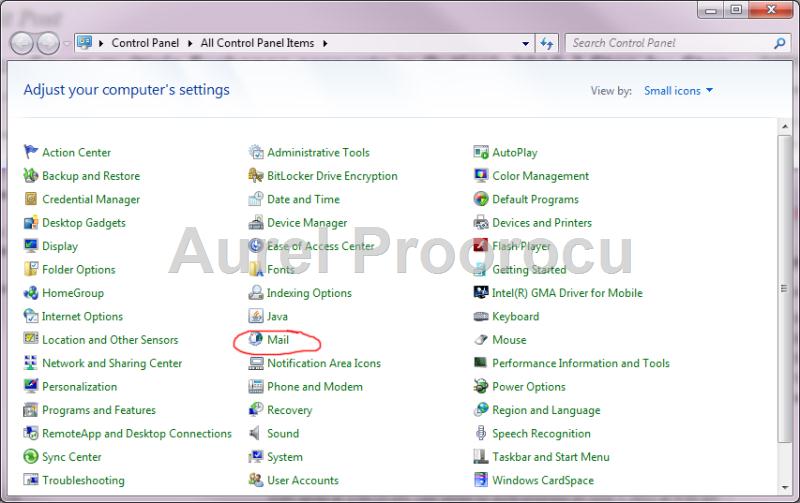Expand the root arrow before Control Panel breadcrumb
The height and width of the screenshot is (503, 800).
point(101,43)
